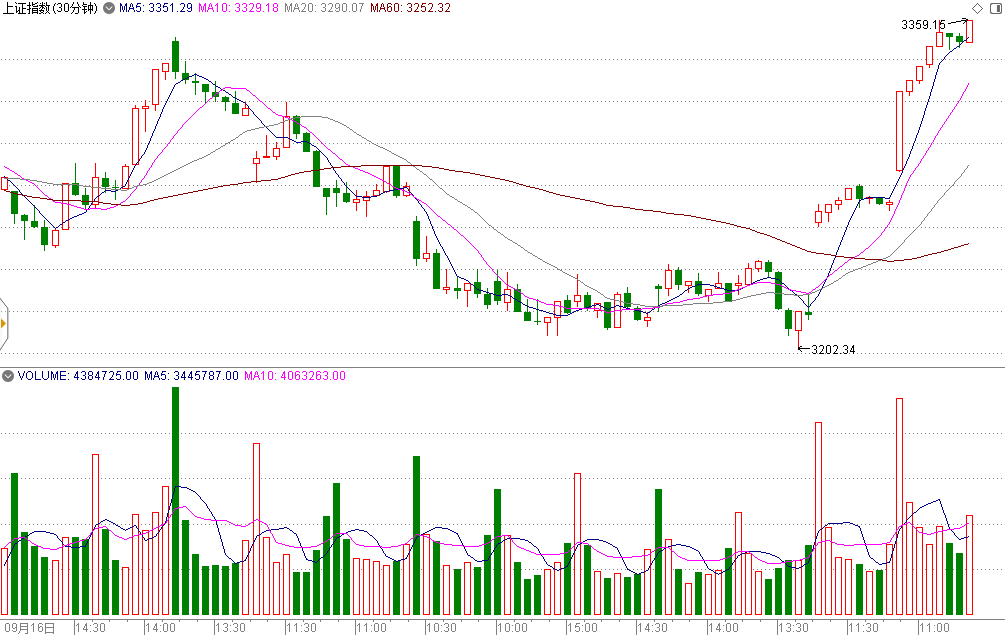Viewport: 1005px width, 635px height.
Task: Click the 3202.34 low price marker
Action: point(832,350)
